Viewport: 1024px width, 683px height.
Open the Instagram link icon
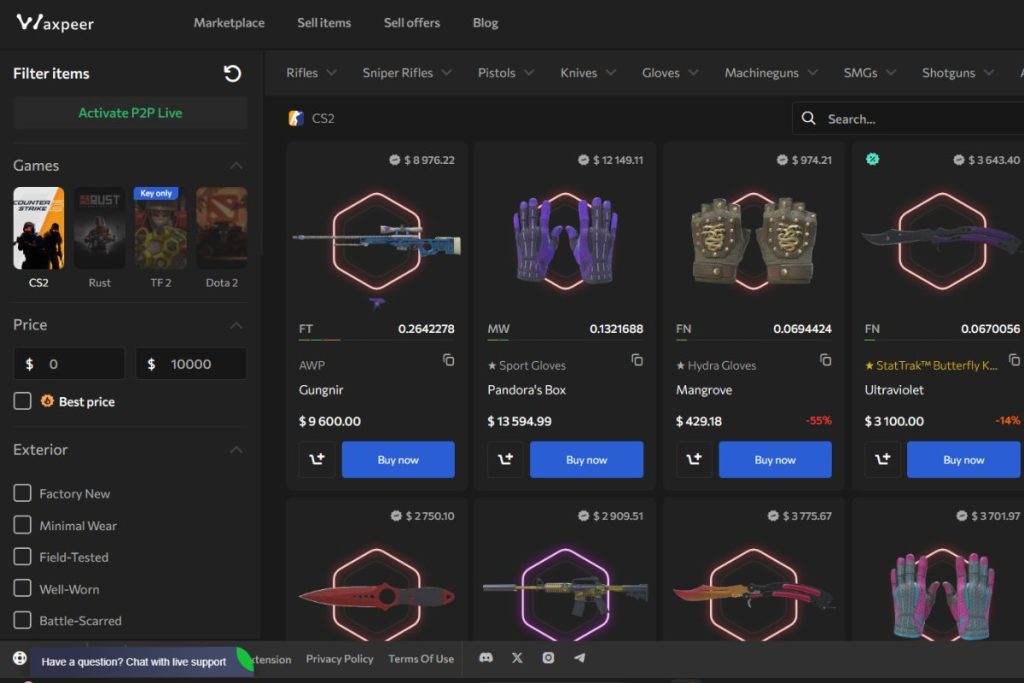(x=549, y=658)
